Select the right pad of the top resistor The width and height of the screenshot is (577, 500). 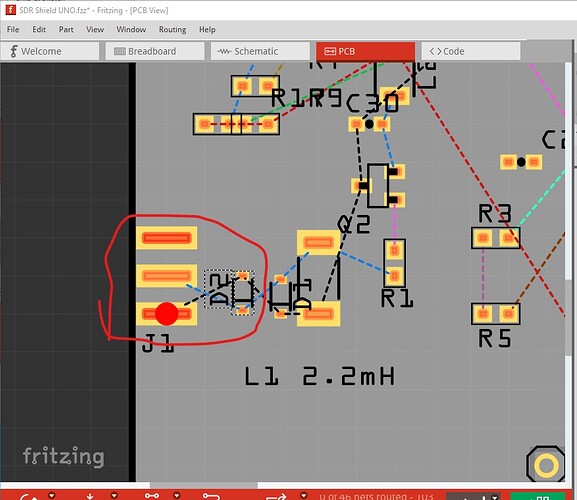coord(268,86)
